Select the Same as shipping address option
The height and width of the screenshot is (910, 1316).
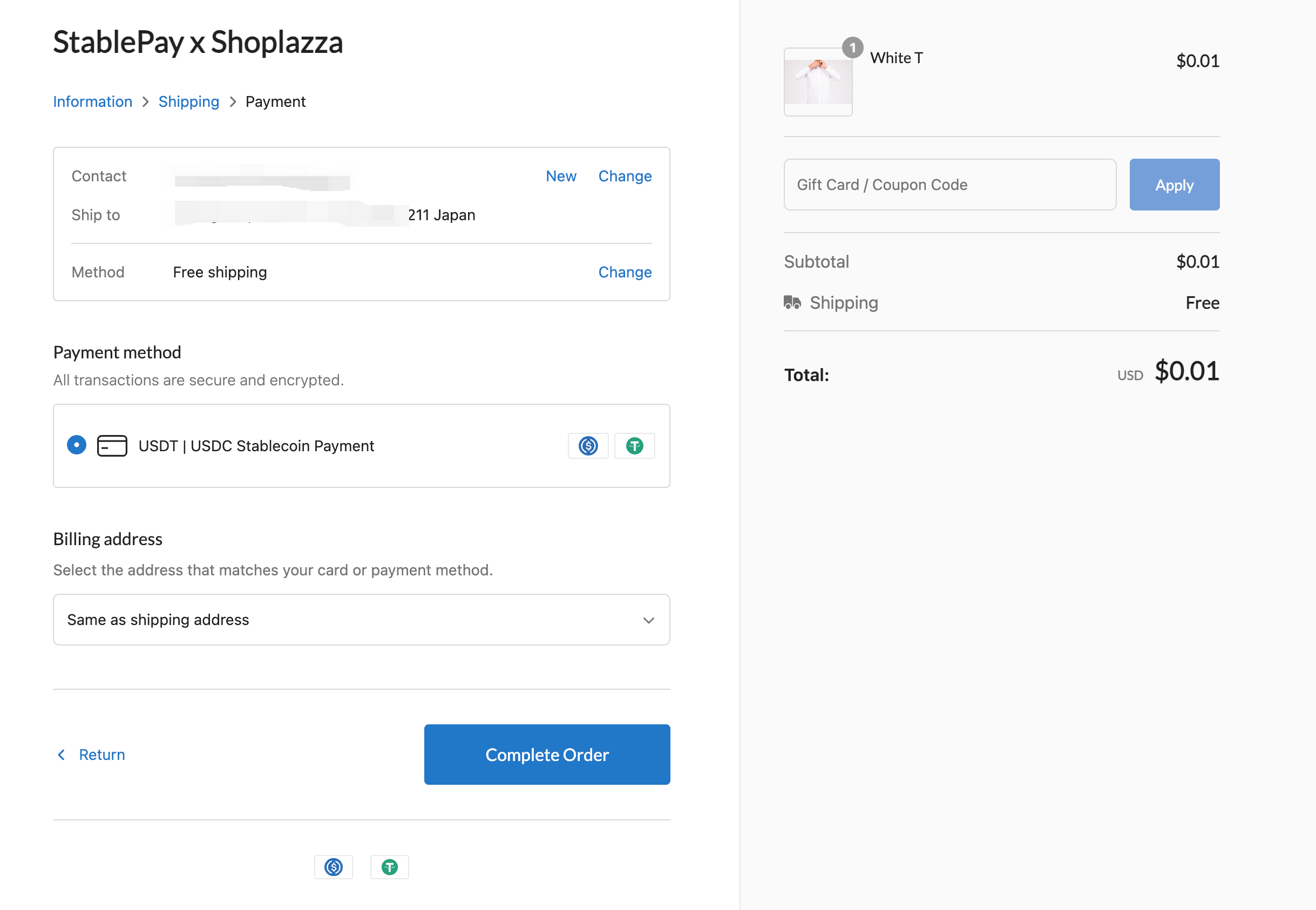[362, 620]
